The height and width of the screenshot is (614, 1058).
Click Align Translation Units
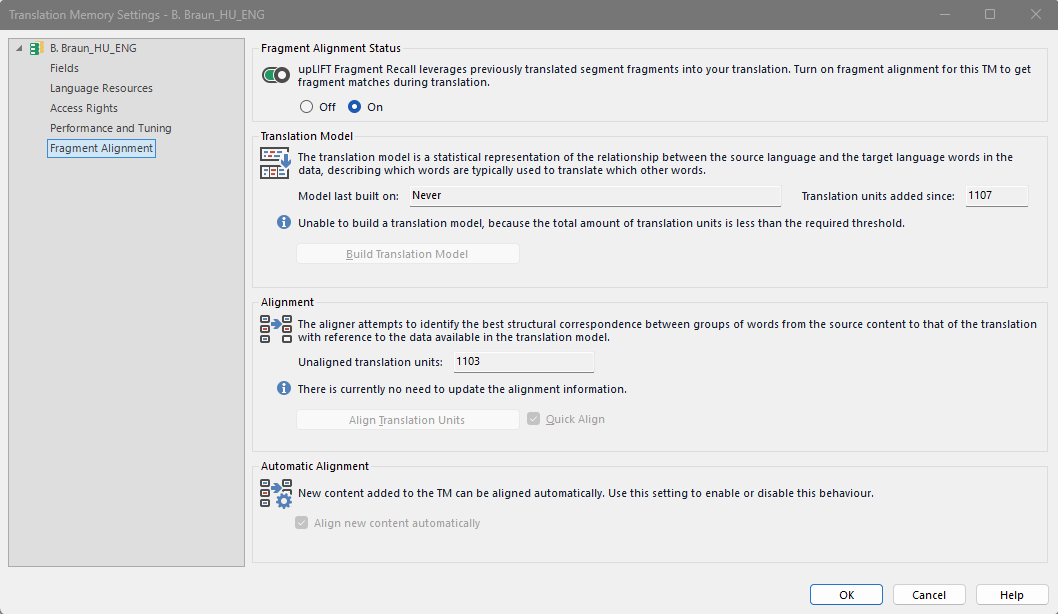(x=407, y=419)
